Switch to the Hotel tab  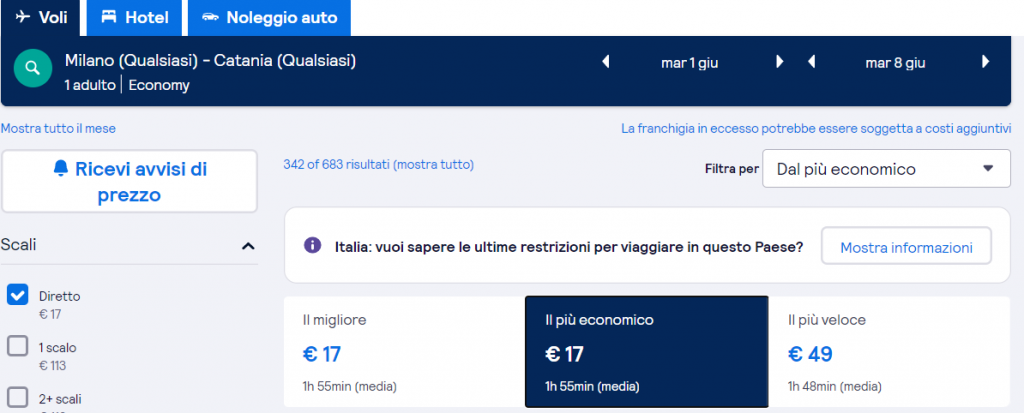(133, 18)
